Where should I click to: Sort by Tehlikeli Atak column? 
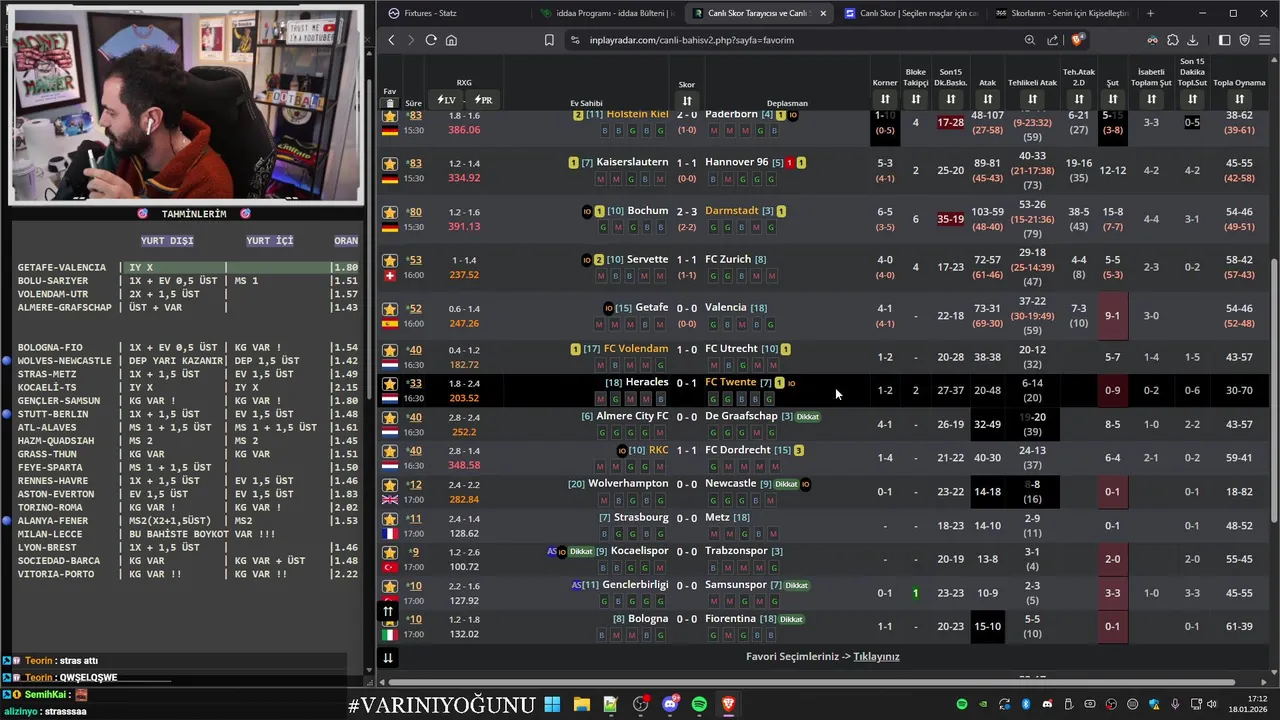click(x=1032, y=99)
